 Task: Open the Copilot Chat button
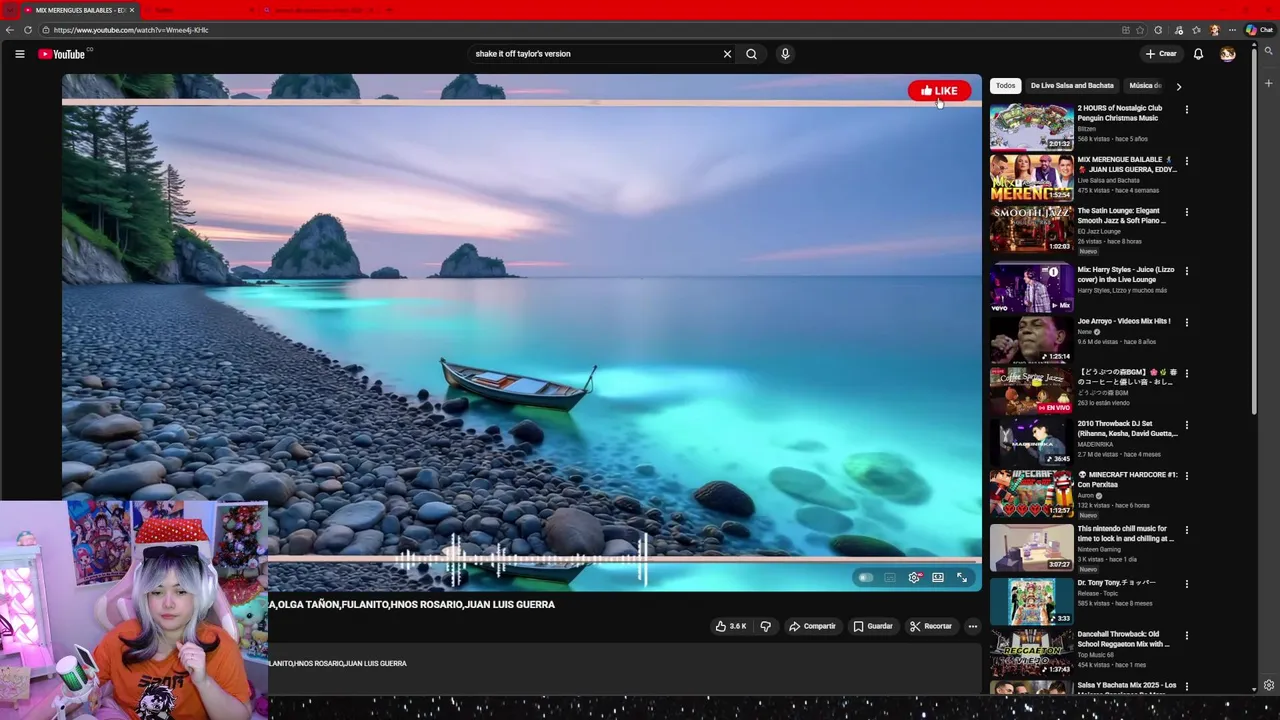point(1259,30)
